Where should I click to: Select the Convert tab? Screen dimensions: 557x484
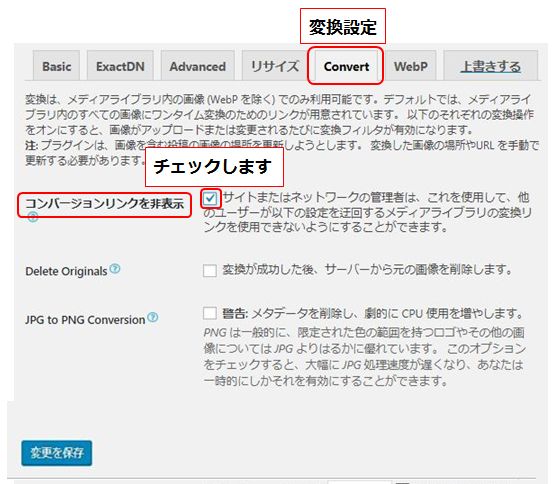coord(346,66)
